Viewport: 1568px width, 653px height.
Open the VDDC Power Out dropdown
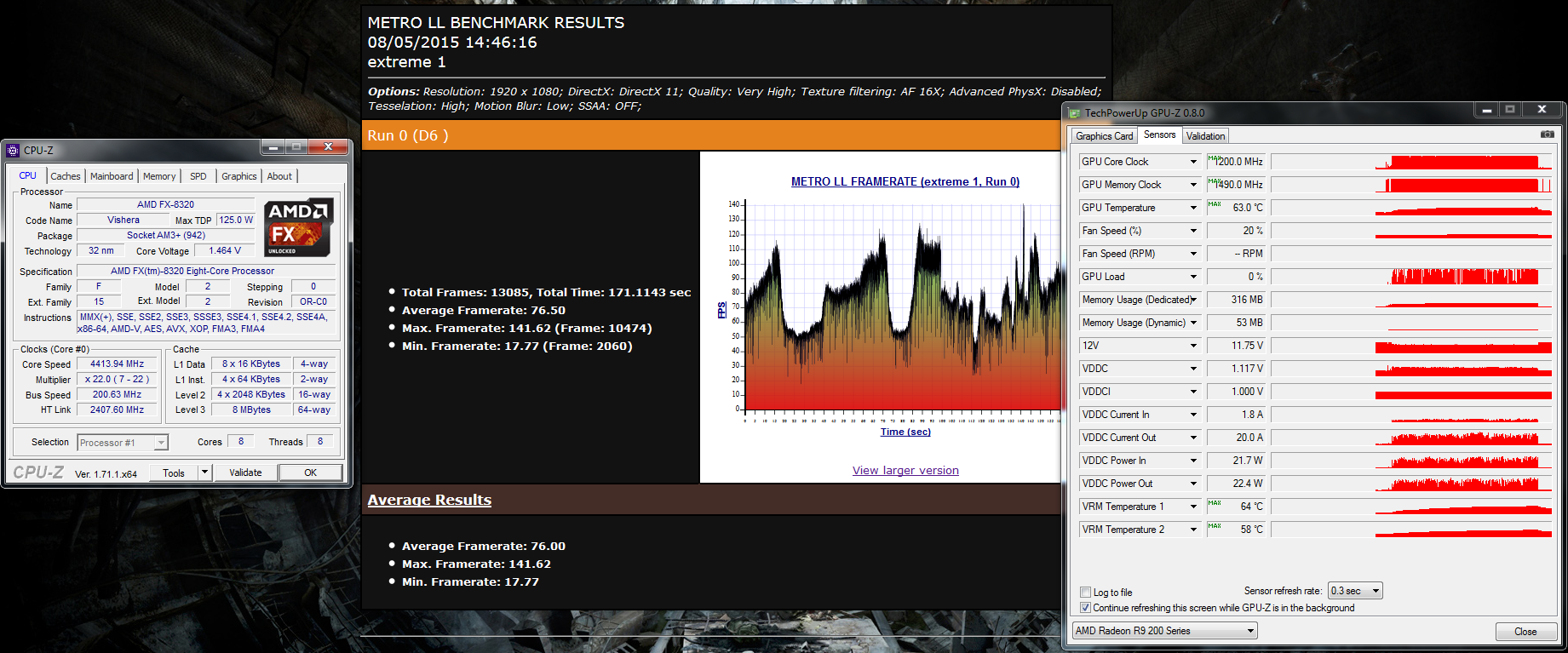click(1193, 484)
